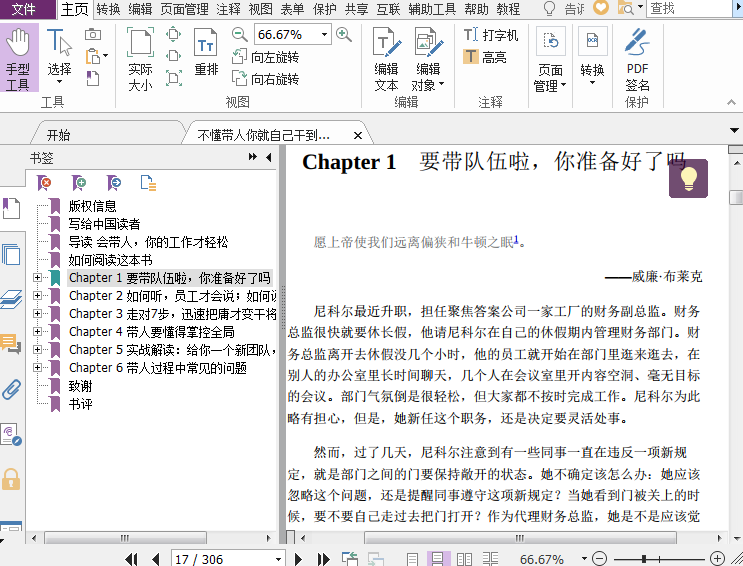Open the 版权信息 bookmark
Image resolution: width=743 pixels, height=566 pixels.
tap(92, 206)
